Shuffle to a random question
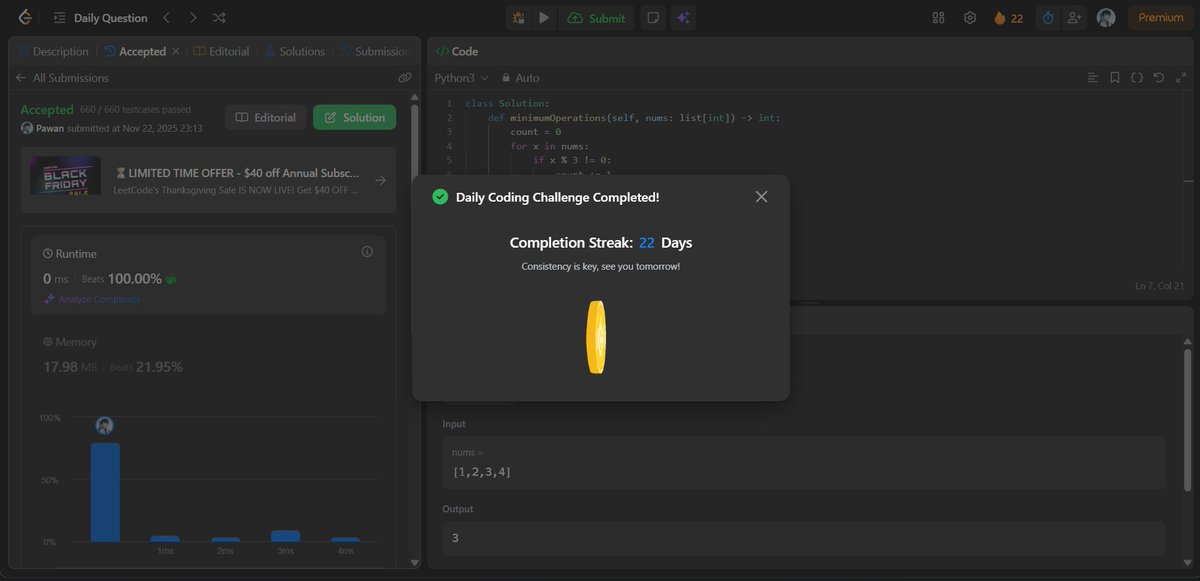Image resolution: width=1200 pixels, height=581 pixels. (218, 17)
